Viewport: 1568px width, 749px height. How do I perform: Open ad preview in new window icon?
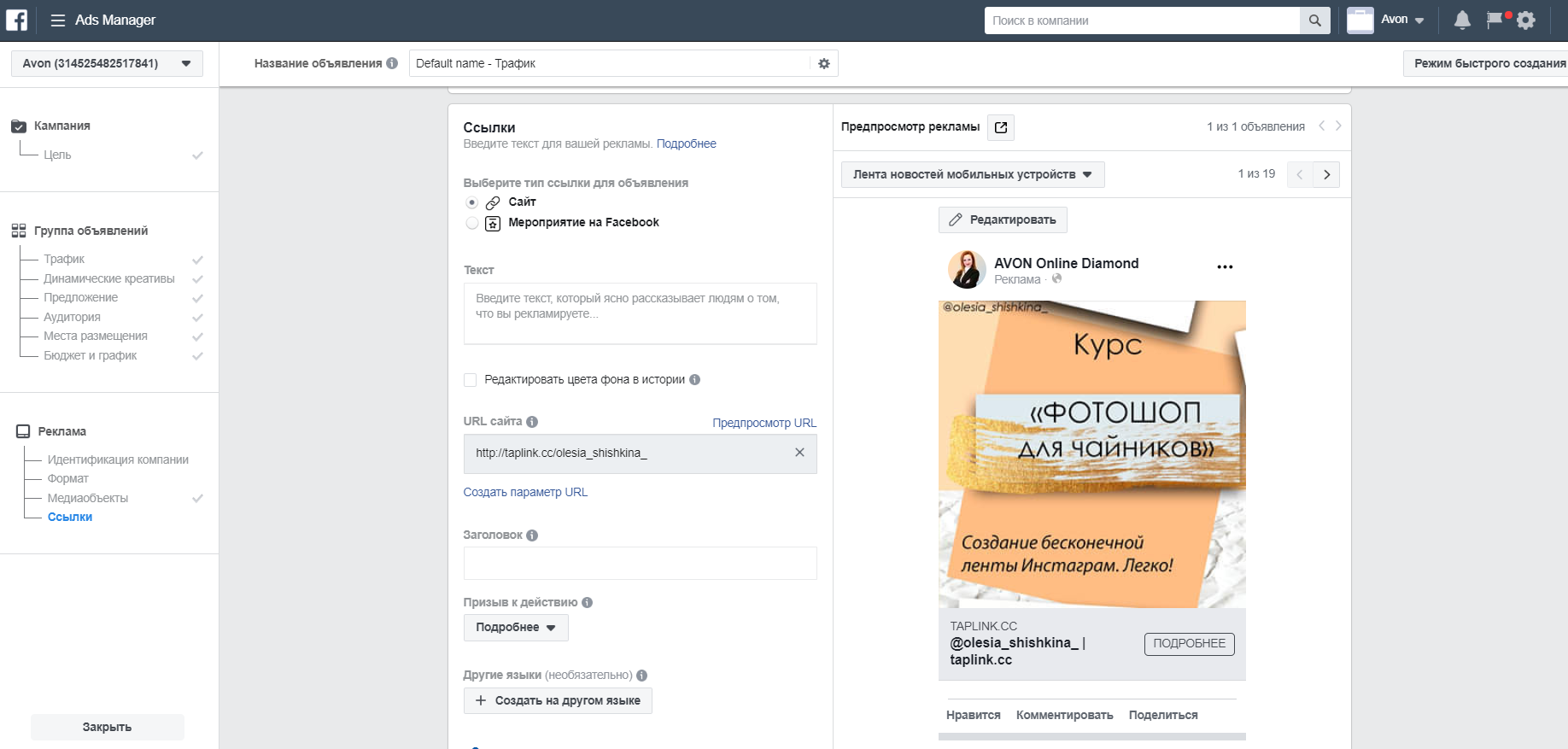click(1001, 127)
